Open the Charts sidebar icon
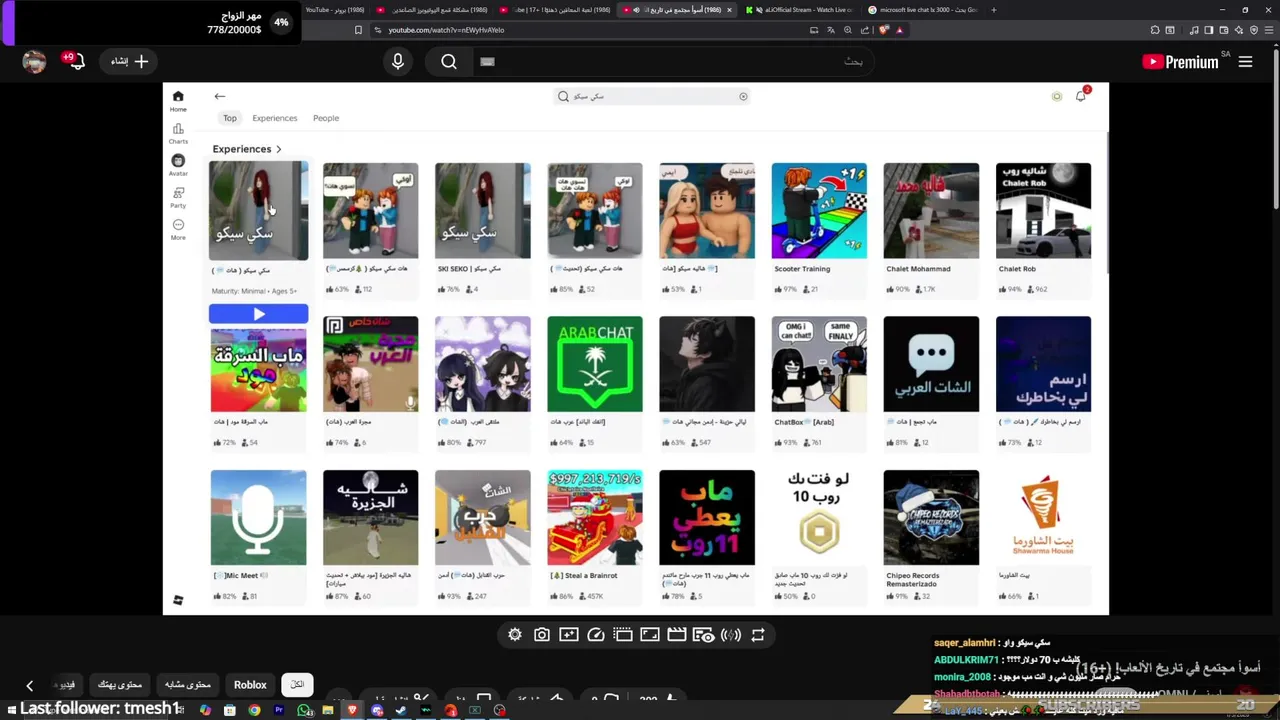This screenshot has width=1280, height=720. pos(178,129)
